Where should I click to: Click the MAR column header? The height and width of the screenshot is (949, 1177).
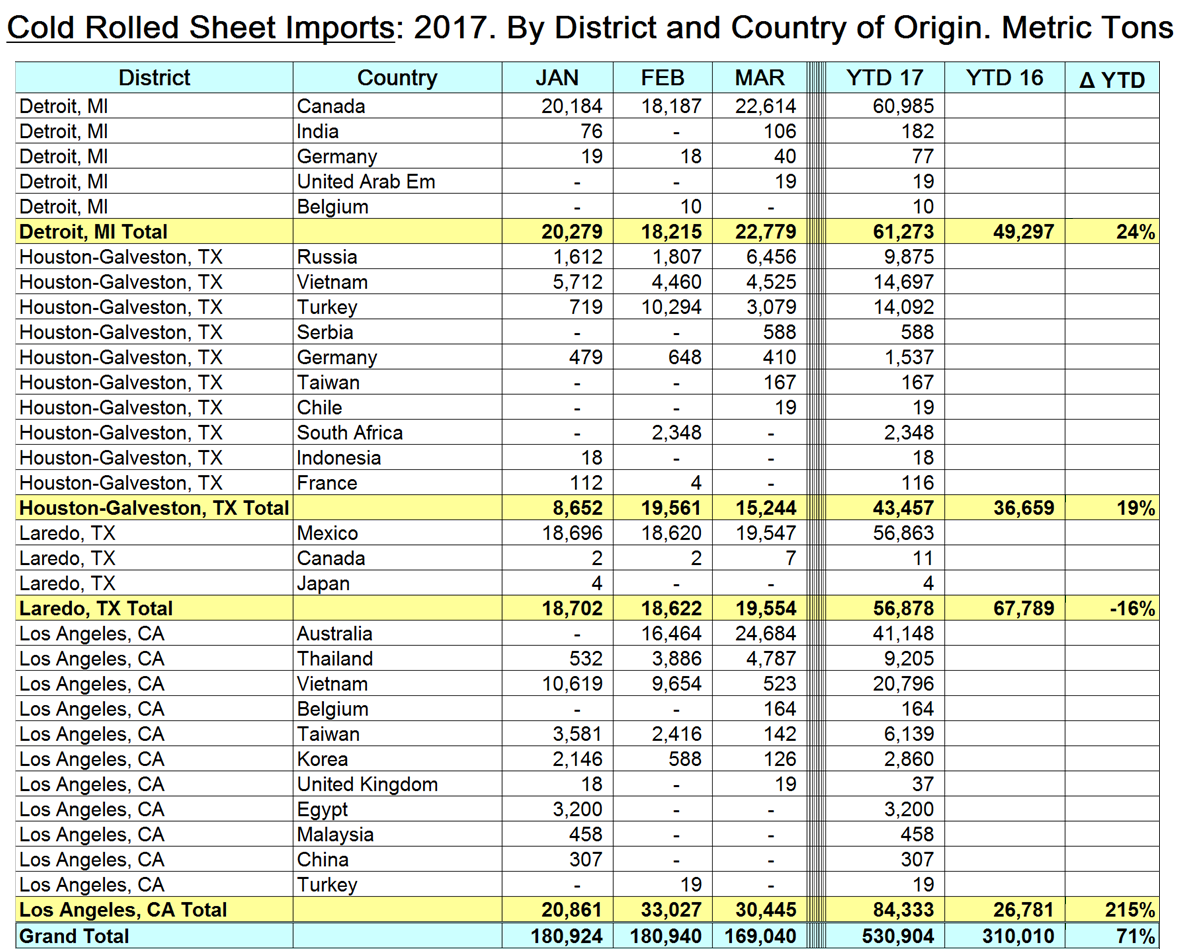(x=759, y=78)
